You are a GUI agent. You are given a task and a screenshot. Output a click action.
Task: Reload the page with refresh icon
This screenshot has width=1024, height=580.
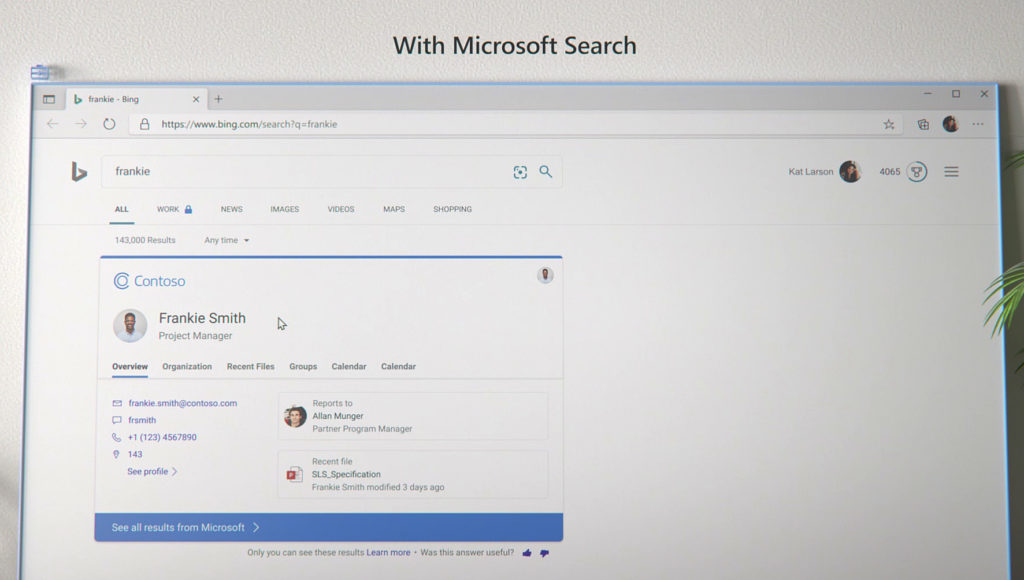click(109, 123)
